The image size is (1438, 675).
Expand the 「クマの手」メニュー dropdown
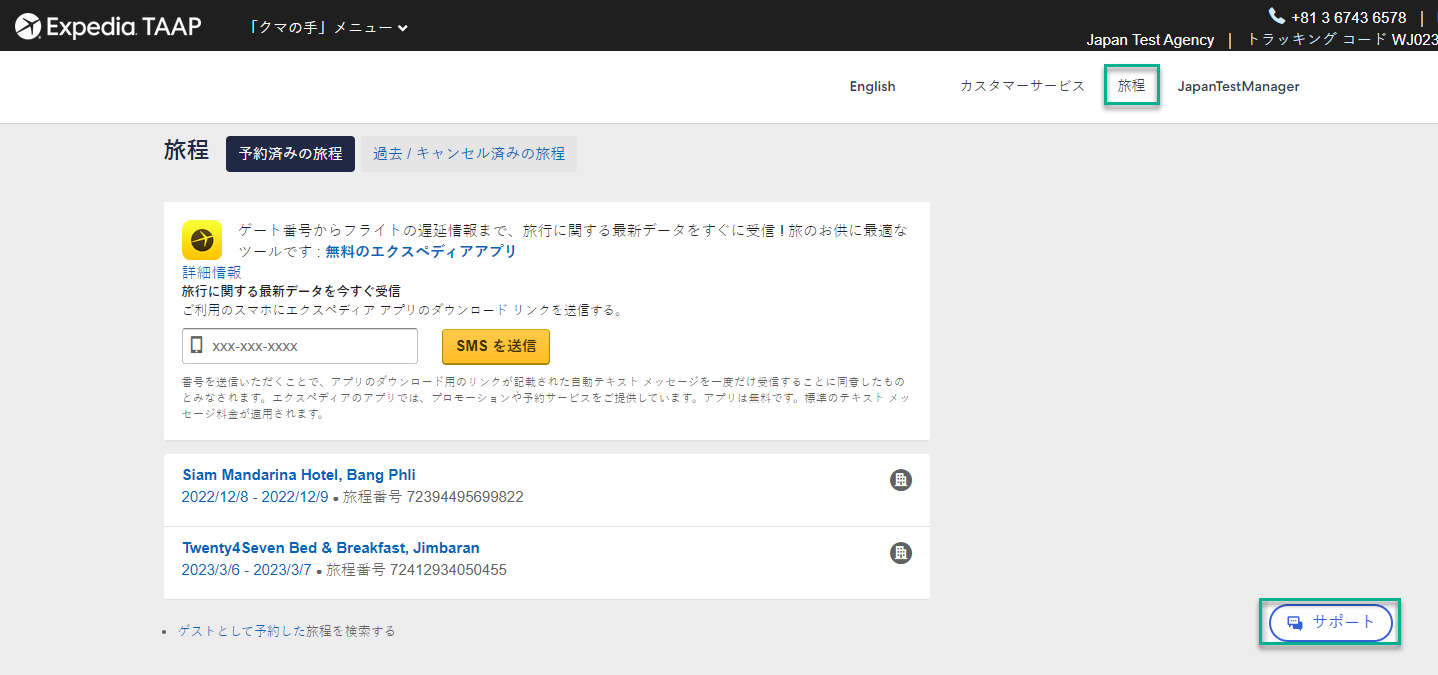pos(328,27)
